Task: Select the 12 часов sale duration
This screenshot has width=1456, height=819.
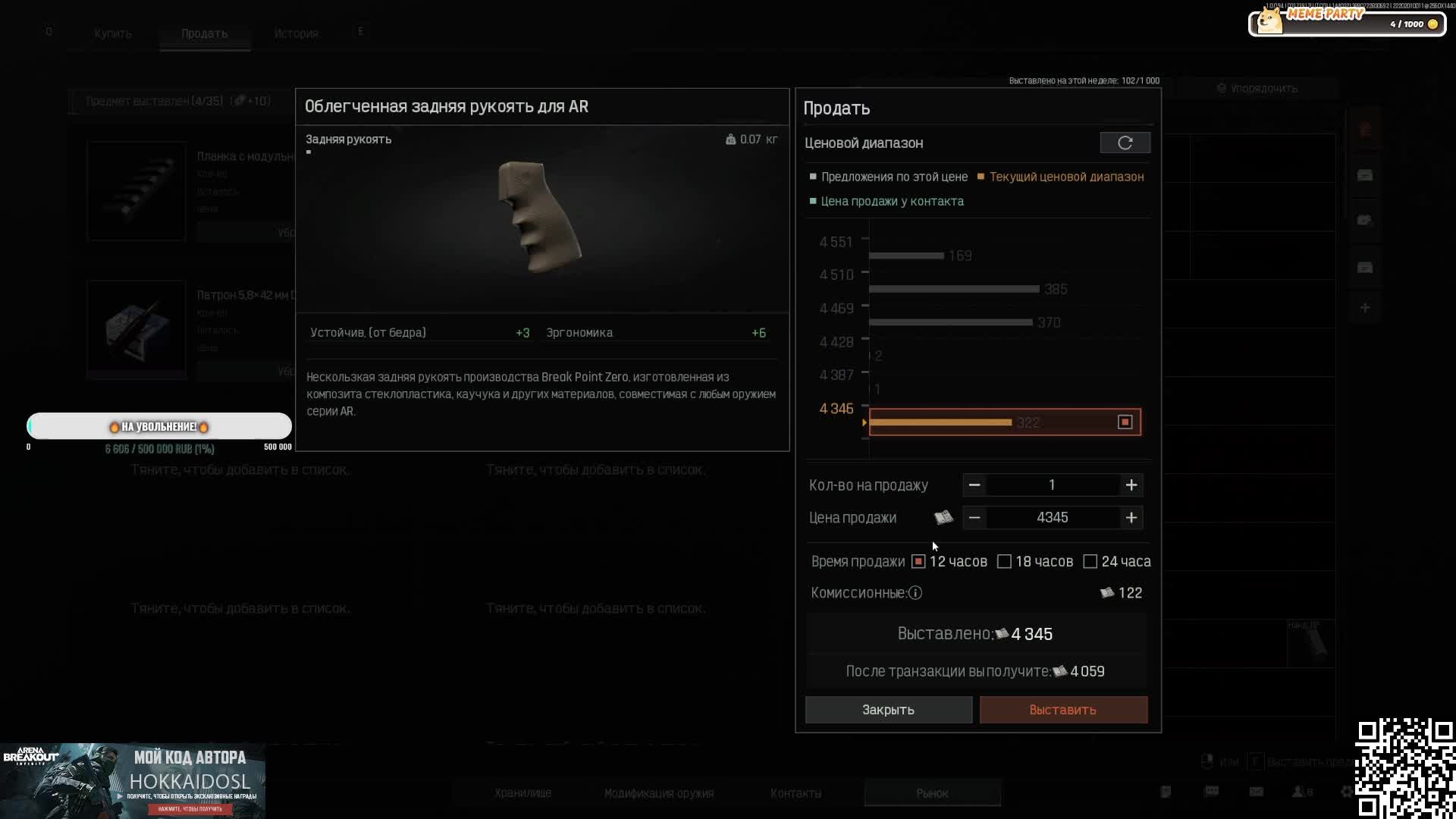Action: pos(918,562)
